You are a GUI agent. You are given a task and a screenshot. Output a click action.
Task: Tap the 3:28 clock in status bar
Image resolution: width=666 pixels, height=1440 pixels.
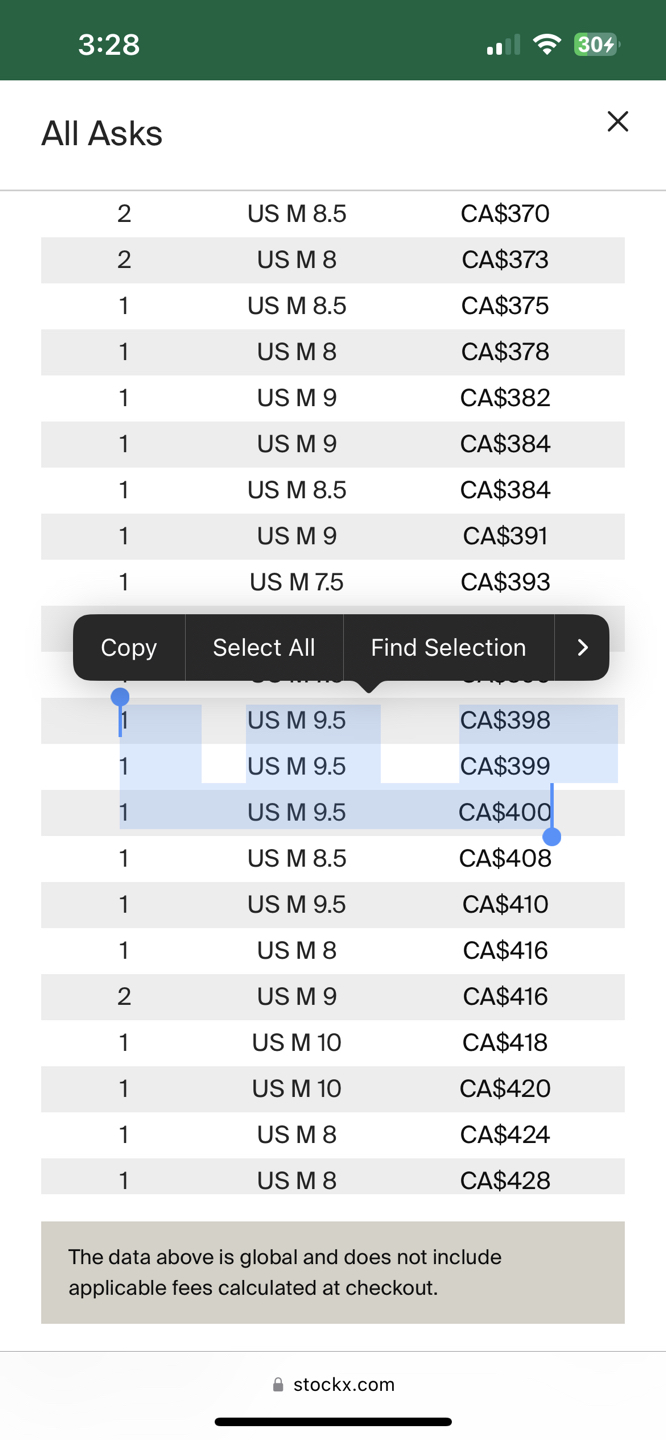coord(109,44)
